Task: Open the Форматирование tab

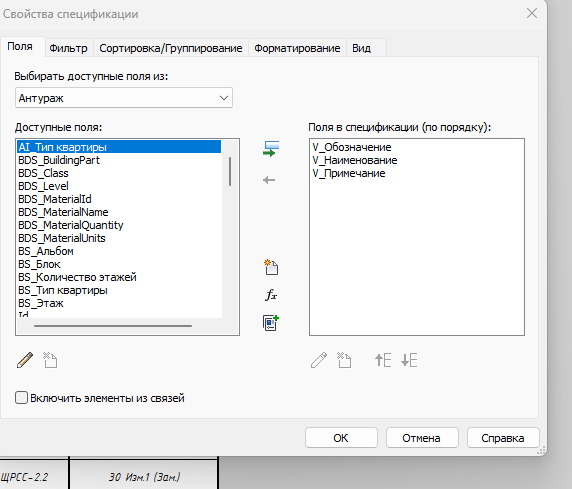Action: point(297,48)
